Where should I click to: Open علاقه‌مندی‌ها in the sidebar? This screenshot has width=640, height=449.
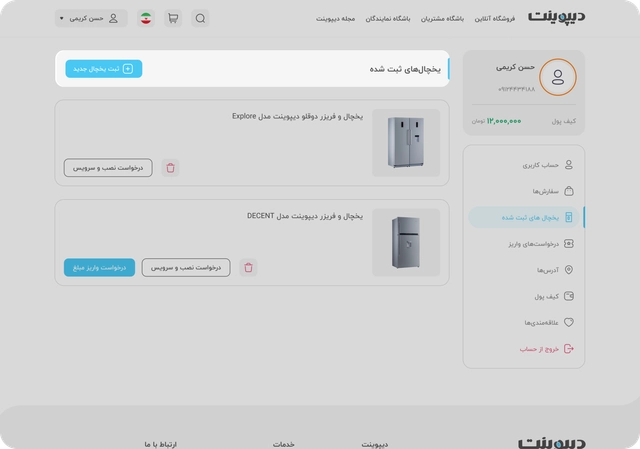click(x=524, y=322)
